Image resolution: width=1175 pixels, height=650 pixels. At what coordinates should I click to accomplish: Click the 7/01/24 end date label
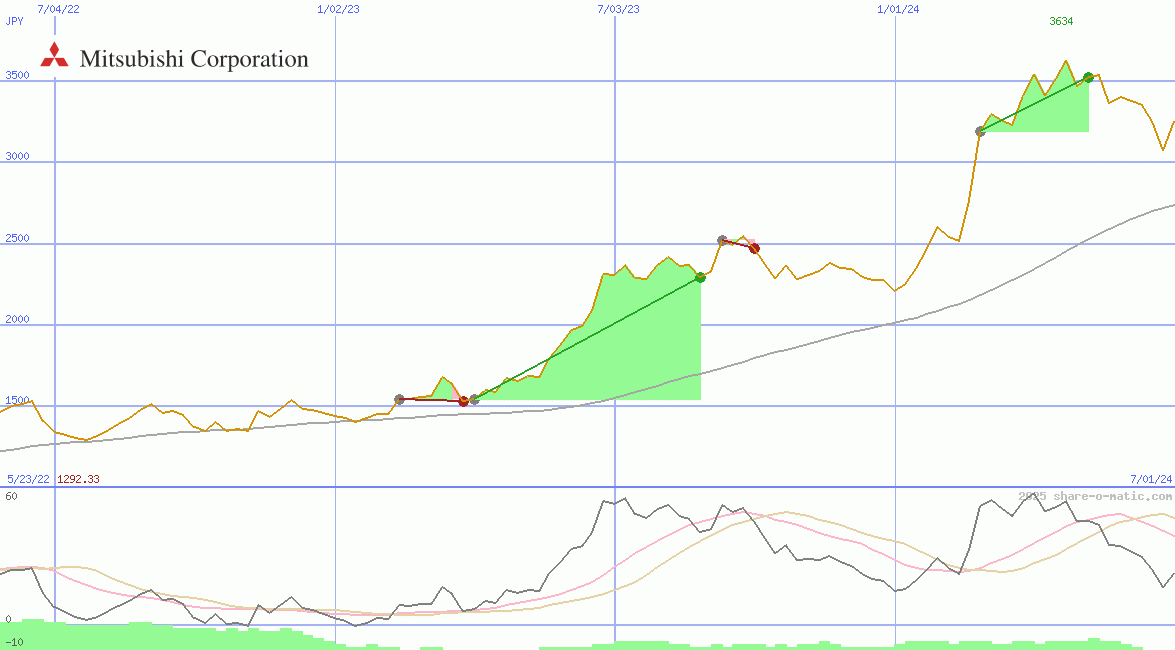pos(1151,479)
